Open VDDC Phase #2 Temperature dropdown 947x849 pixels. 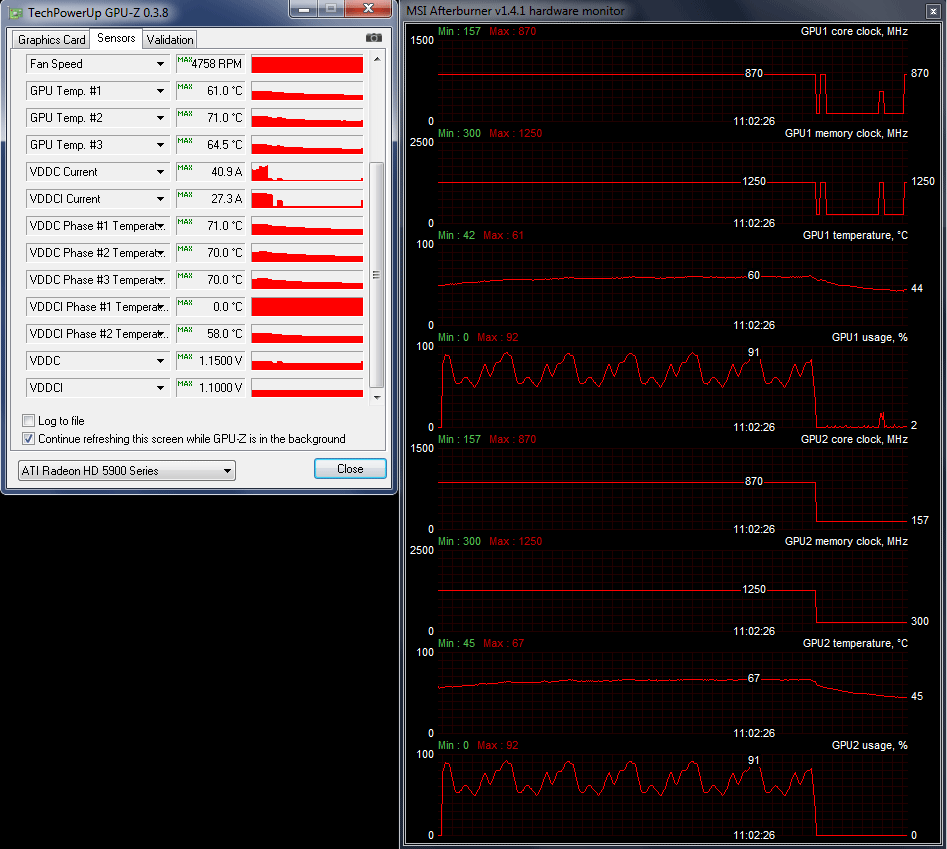point(160,253)
